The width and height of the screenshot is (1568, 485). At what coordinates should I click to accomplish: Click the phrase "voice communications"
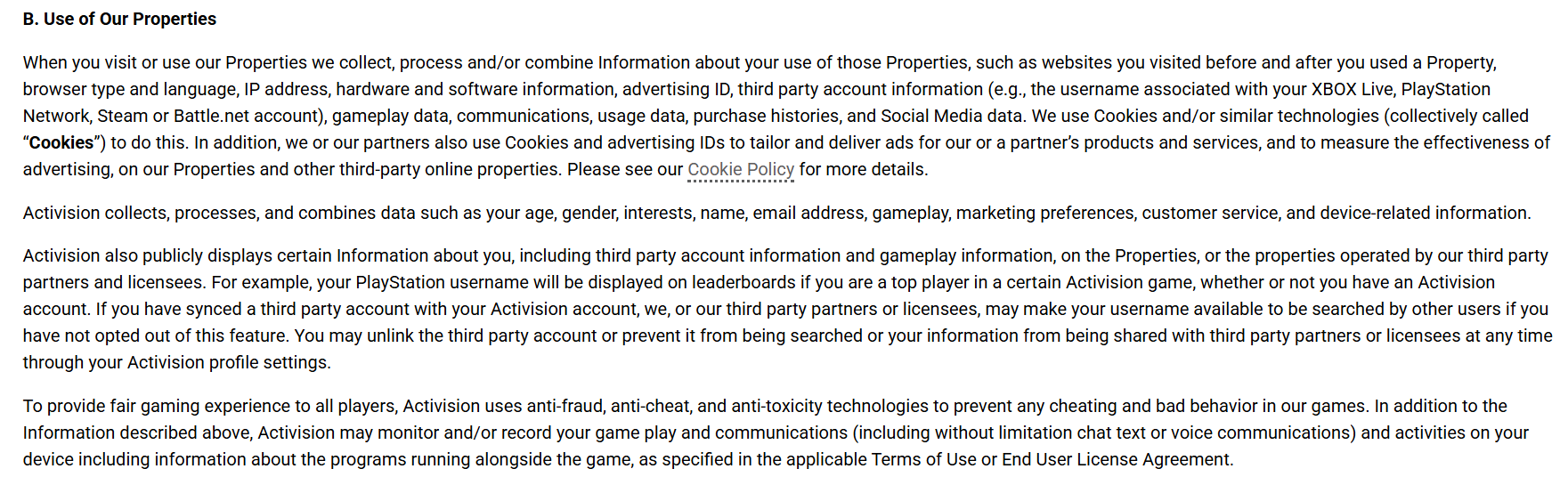(x=1262, y=432)
